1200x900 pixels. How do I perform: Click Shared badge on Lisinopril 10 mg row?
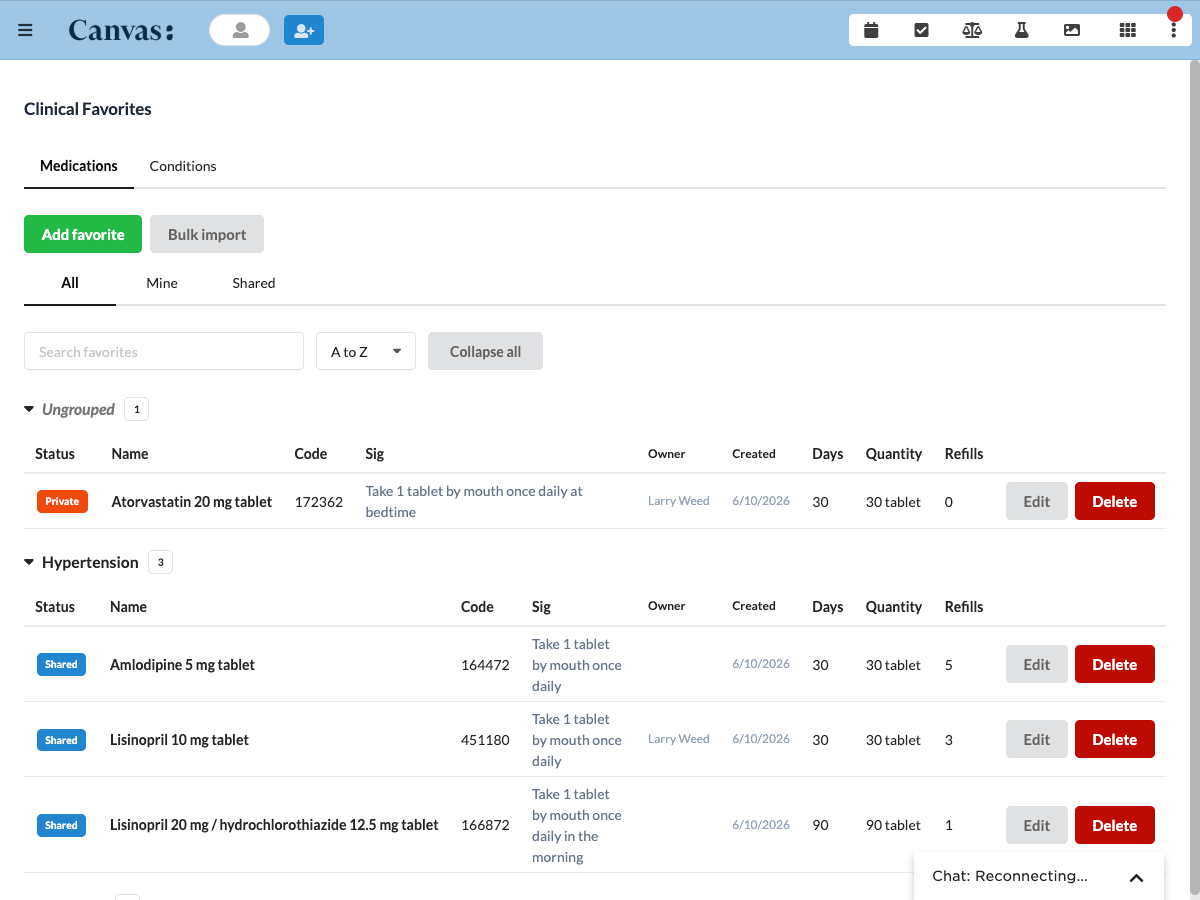pos(61,740)
